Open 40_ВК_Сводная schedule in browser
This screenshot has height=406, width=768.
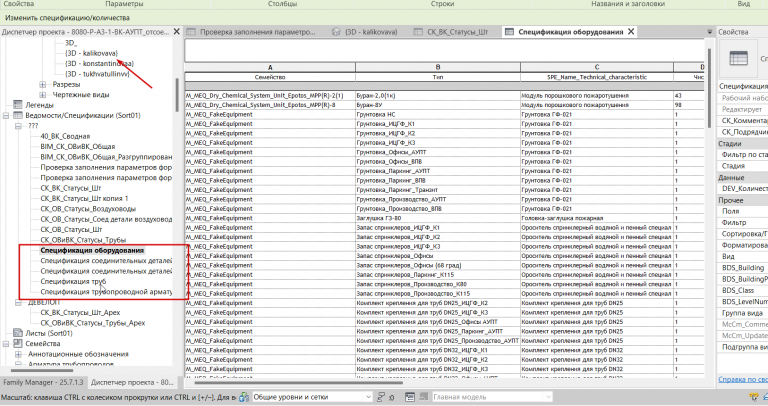pos(65,136)
